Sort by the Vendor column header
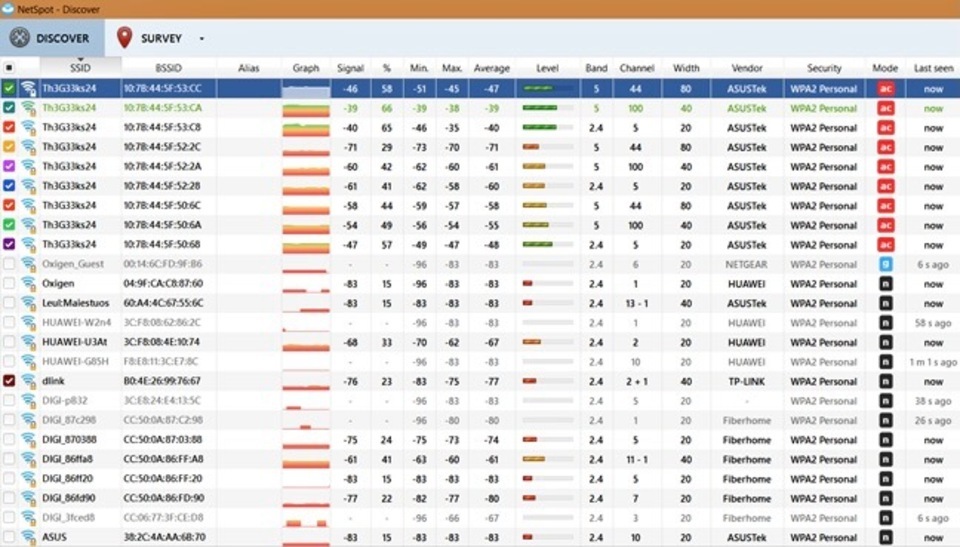This screenshot has height=547, width=960. 747,68
